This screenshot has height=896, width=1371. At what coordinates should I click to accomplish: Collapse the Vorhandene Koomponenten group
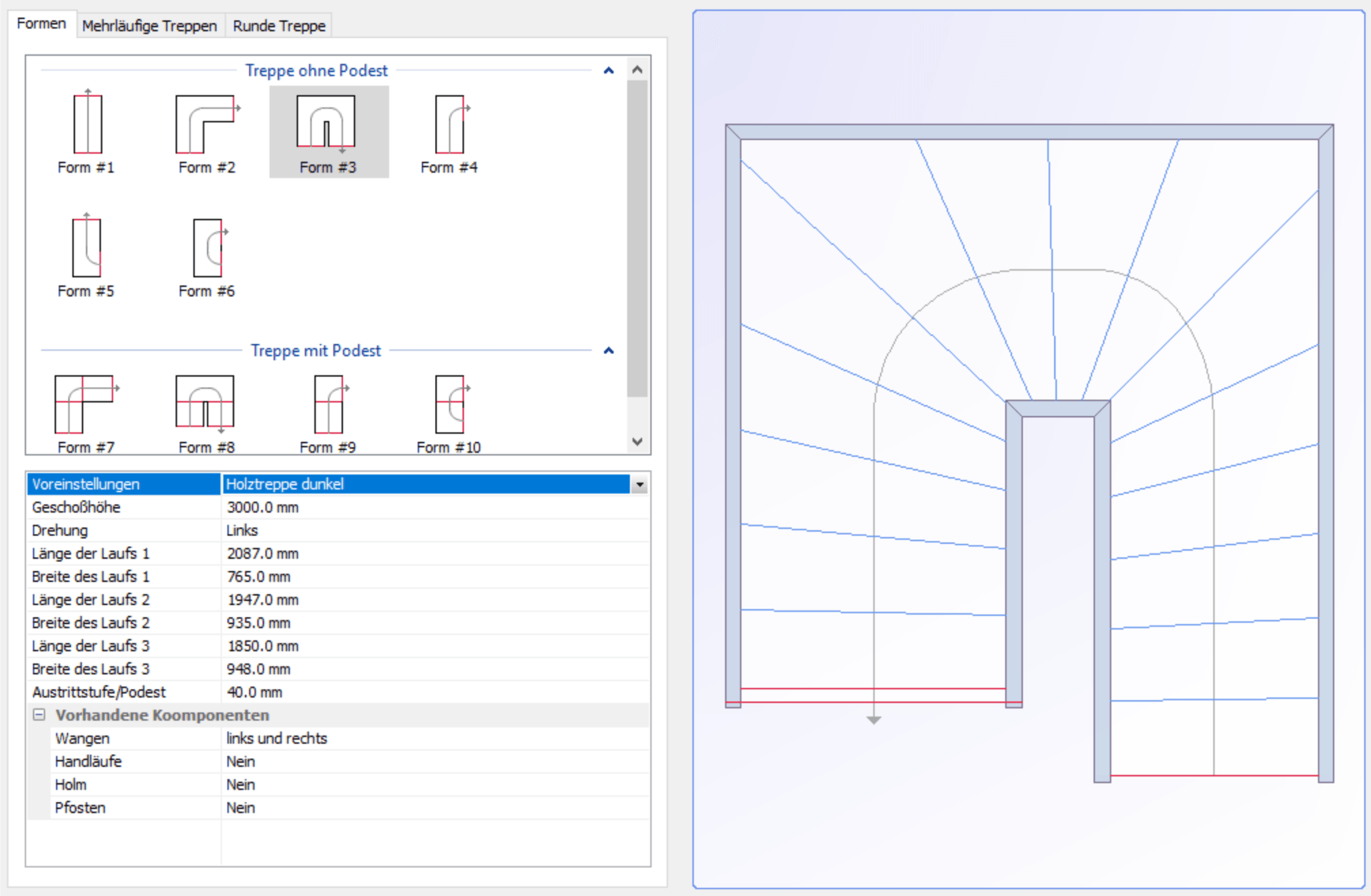pos(38,715)
